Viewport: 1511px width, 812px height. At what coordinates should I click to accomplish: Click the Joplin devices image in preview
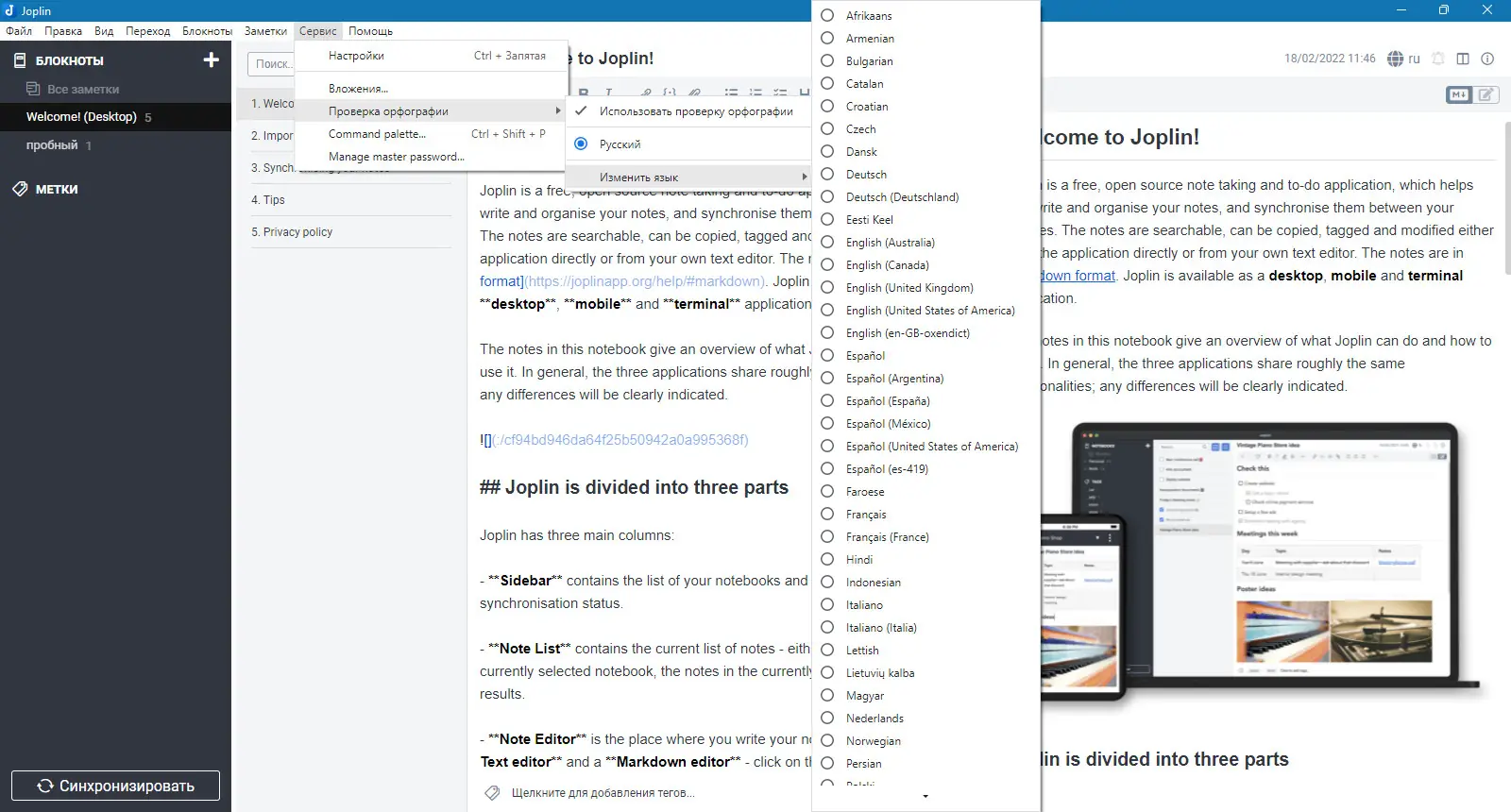(1264, 562)
